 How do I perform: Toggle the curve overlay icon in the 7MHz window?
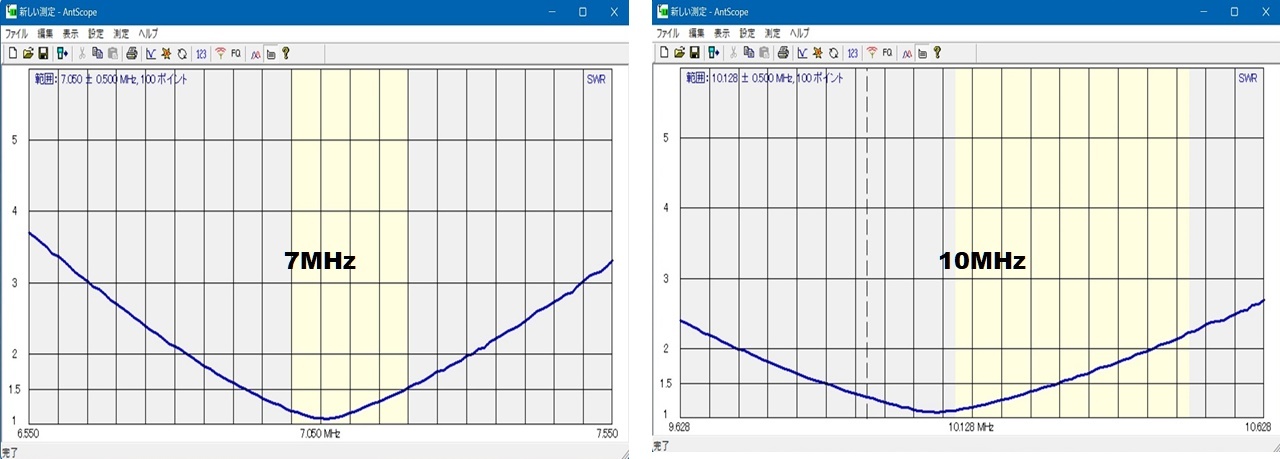coord(255,53)
